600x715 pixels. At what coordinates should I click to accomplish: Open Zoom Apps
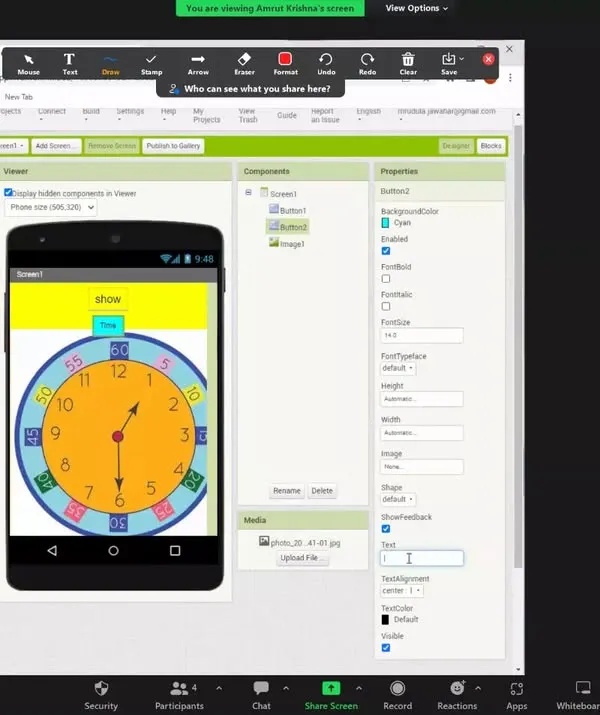click(517, 696)
